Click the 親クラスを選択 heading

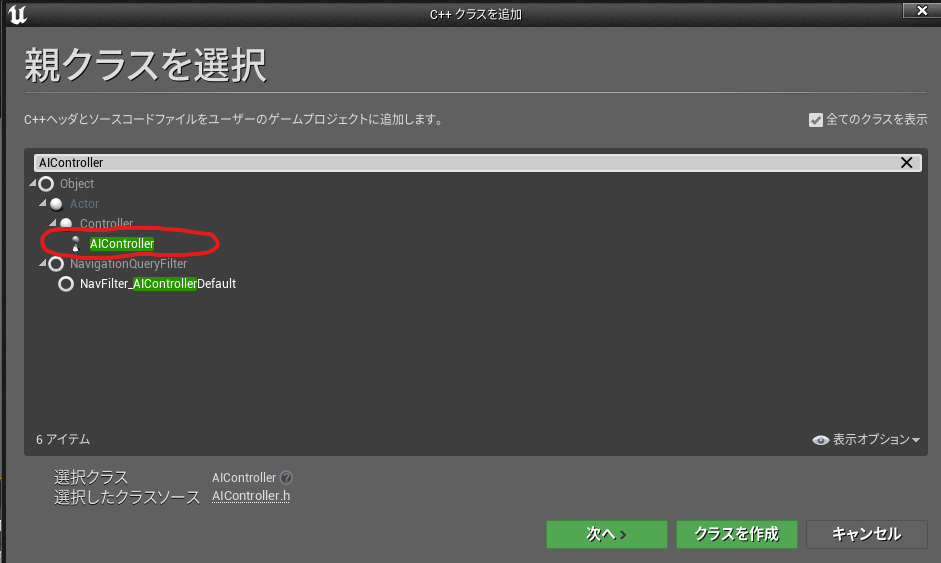tap(145, 65)
